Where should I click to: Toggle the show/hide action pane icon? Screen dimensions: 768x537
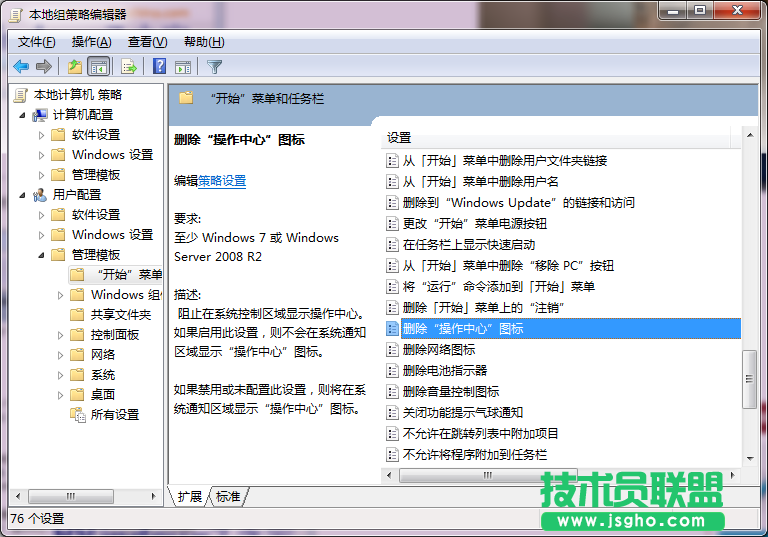pyautogui.click(x=183, y=67)
